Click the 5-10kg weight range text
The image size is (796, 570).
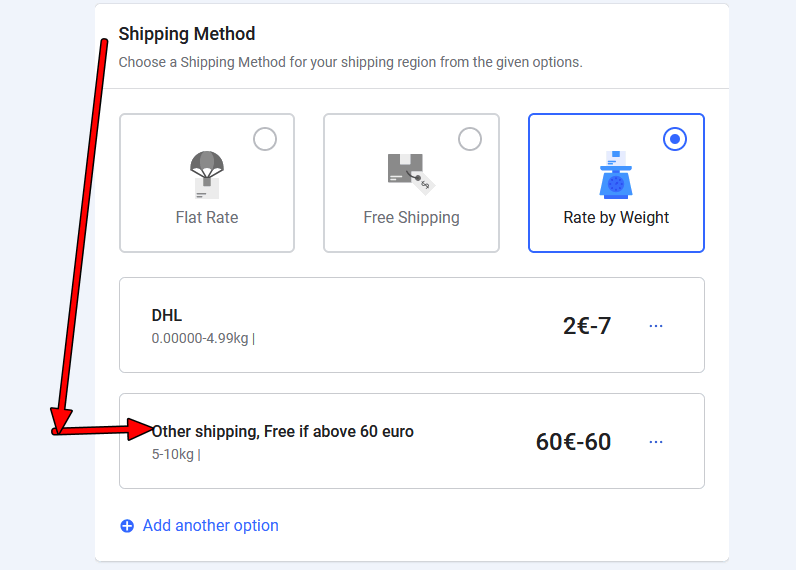pyautogui.click(x=174, y=455)
